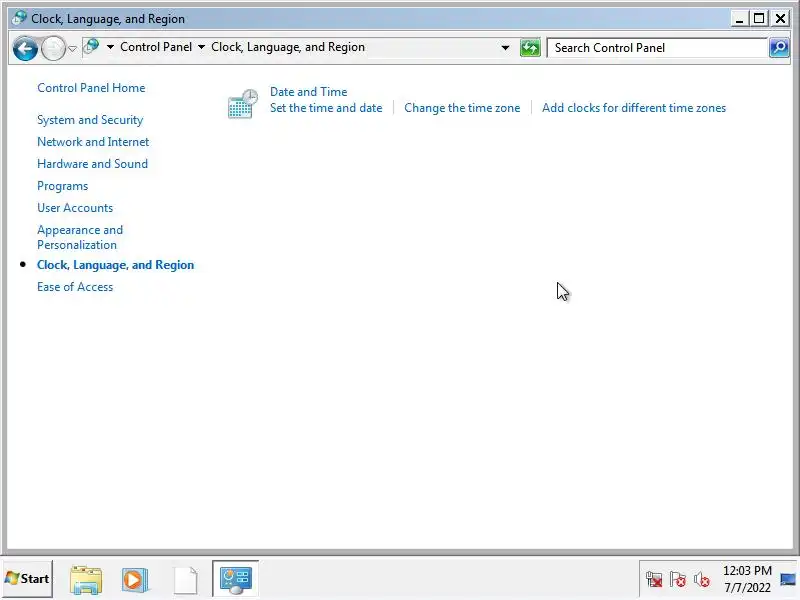Close the Clock, Language, and Region window

click(780, 19)
